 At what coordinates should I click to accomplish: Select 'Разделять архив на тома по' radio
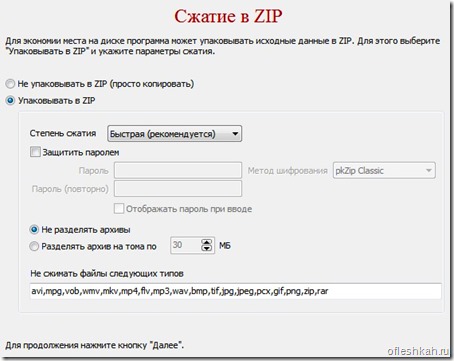tap(34, 246)
